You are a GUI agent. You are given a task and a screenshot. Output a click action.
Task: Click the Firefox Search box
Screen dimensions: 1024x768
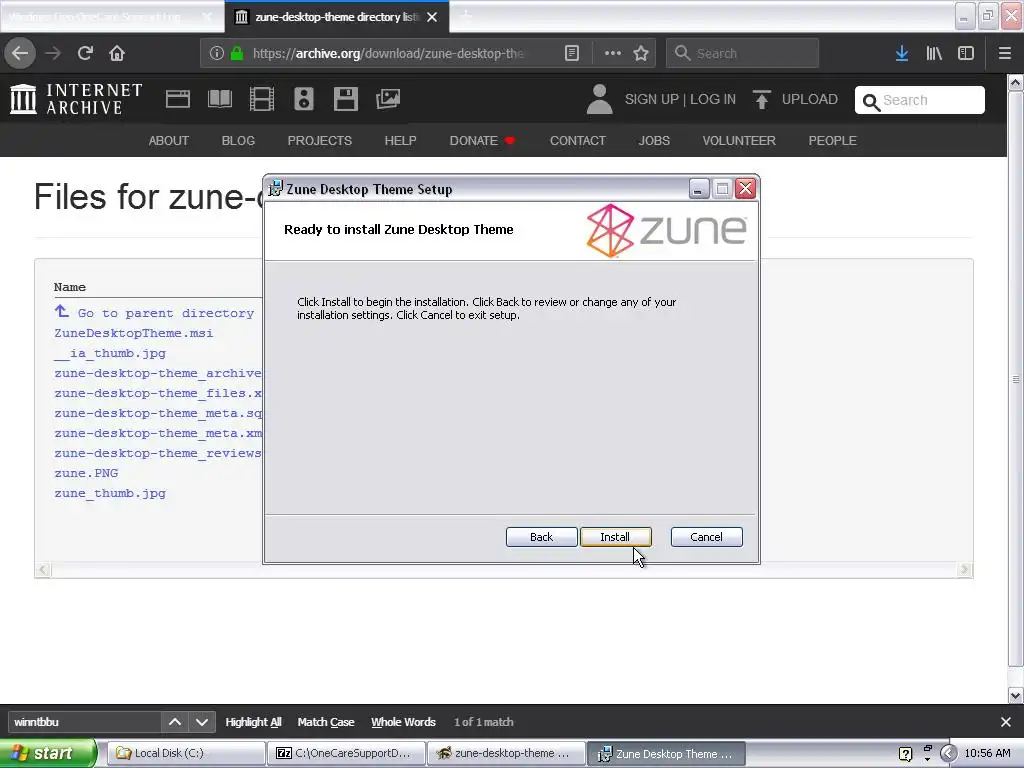click(743, 53)
